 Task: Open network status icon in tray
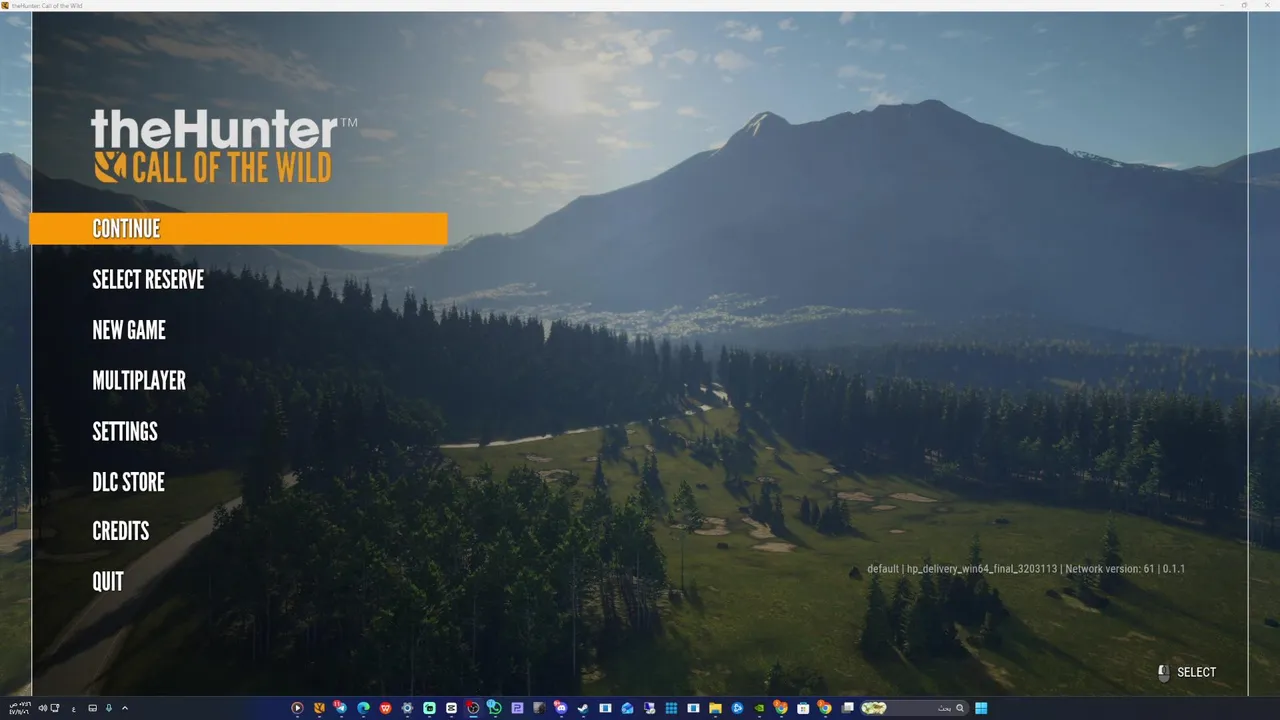(55, 708)
